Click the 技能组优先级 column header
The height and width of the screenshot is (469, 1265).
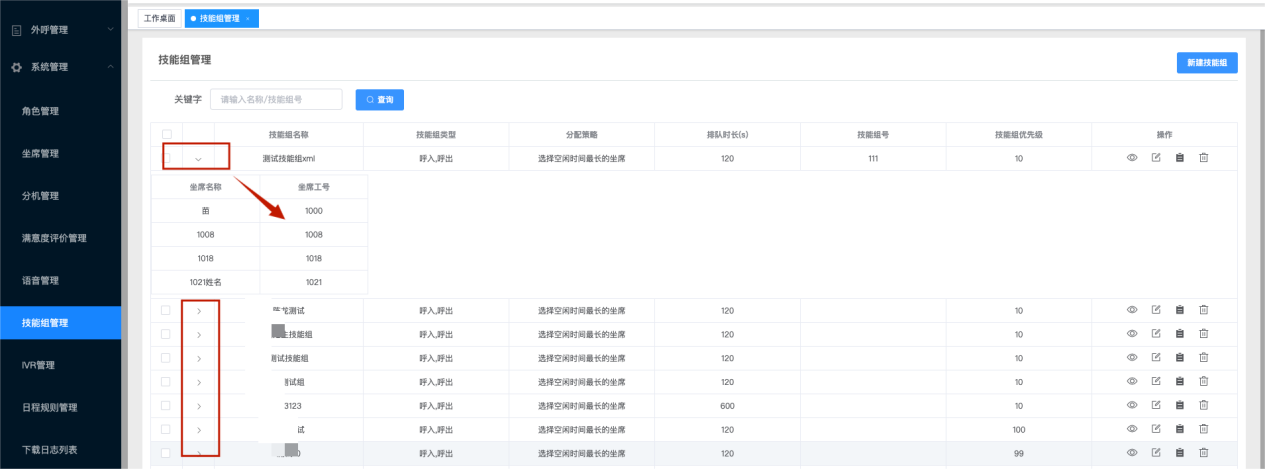click(1018, 134)
